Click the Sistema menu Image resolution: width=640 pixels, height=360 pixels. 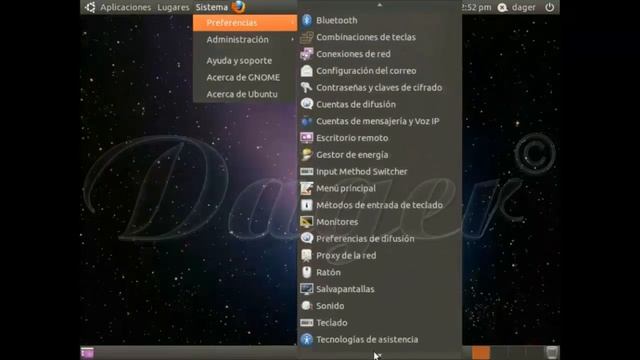(x=212, y=7)
